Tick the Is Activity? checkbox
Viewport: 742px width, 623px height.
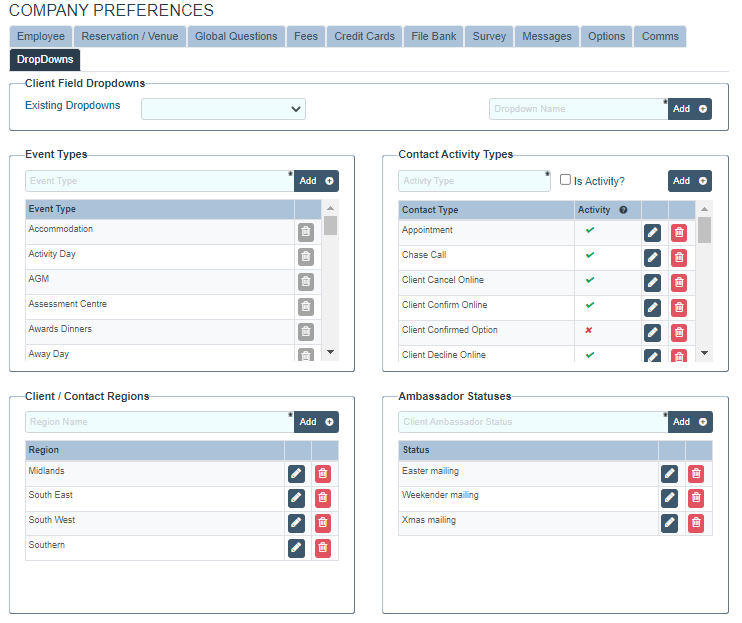point(565,180)
